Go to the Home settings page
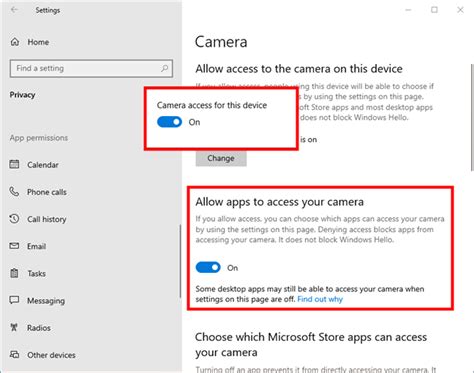474x373 pixels. pyautogui.click(x=38, y=42)
